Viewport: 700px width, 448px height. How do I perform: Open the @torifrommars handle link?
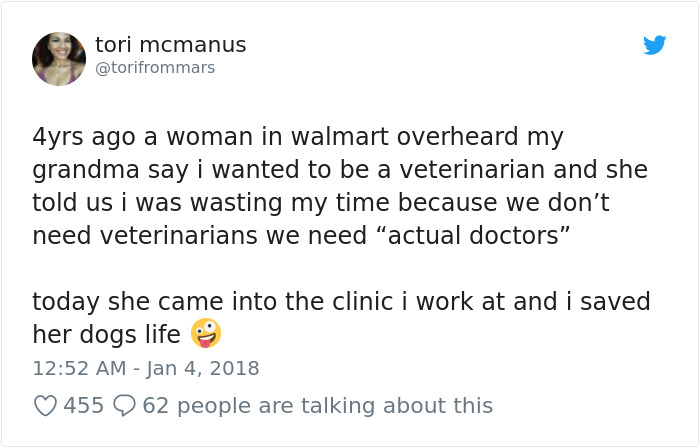(x=155, y=68)
